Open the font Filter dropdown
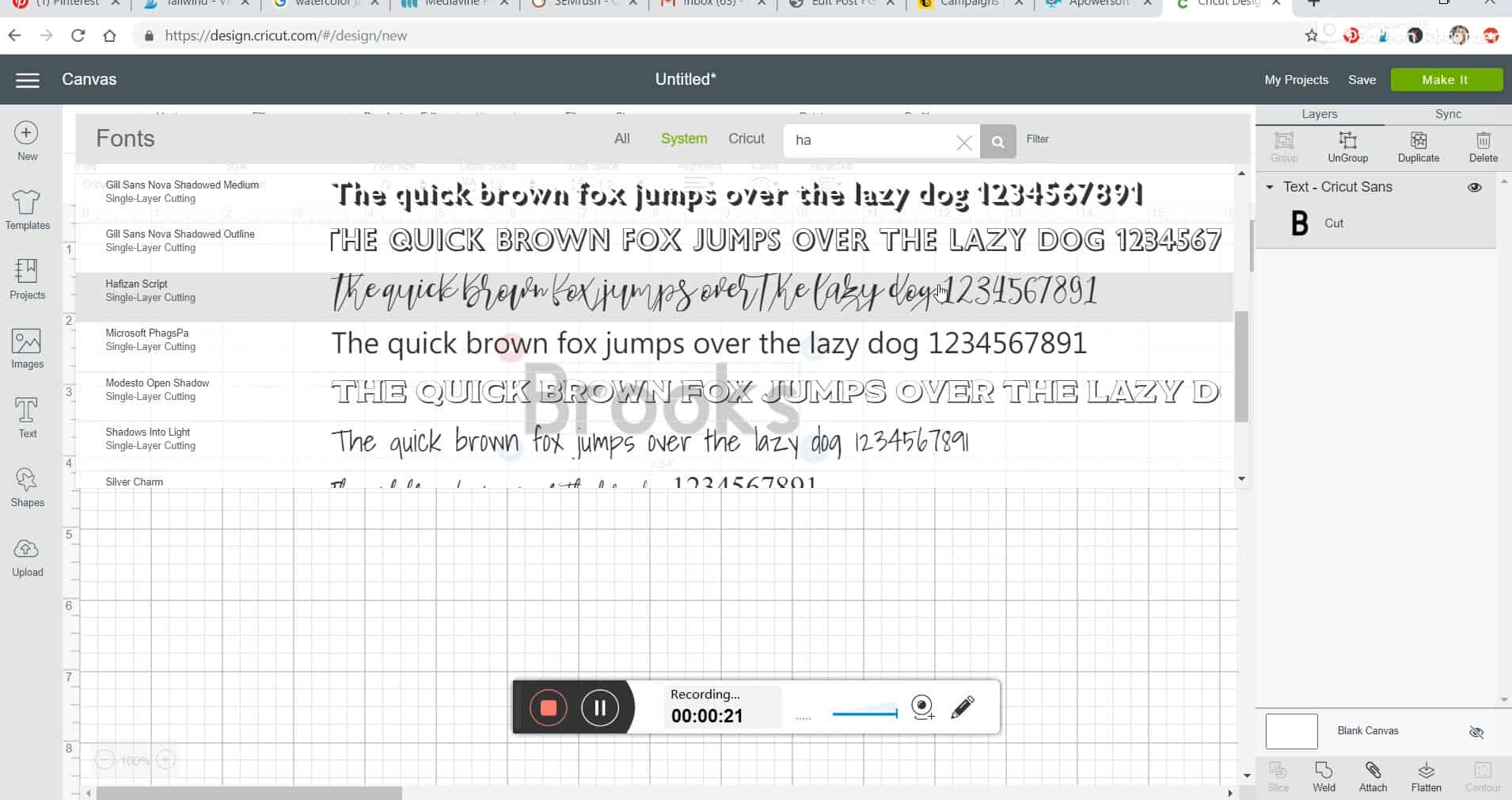This screenshot has height=800, width=1512. (x=1037, y=139)
